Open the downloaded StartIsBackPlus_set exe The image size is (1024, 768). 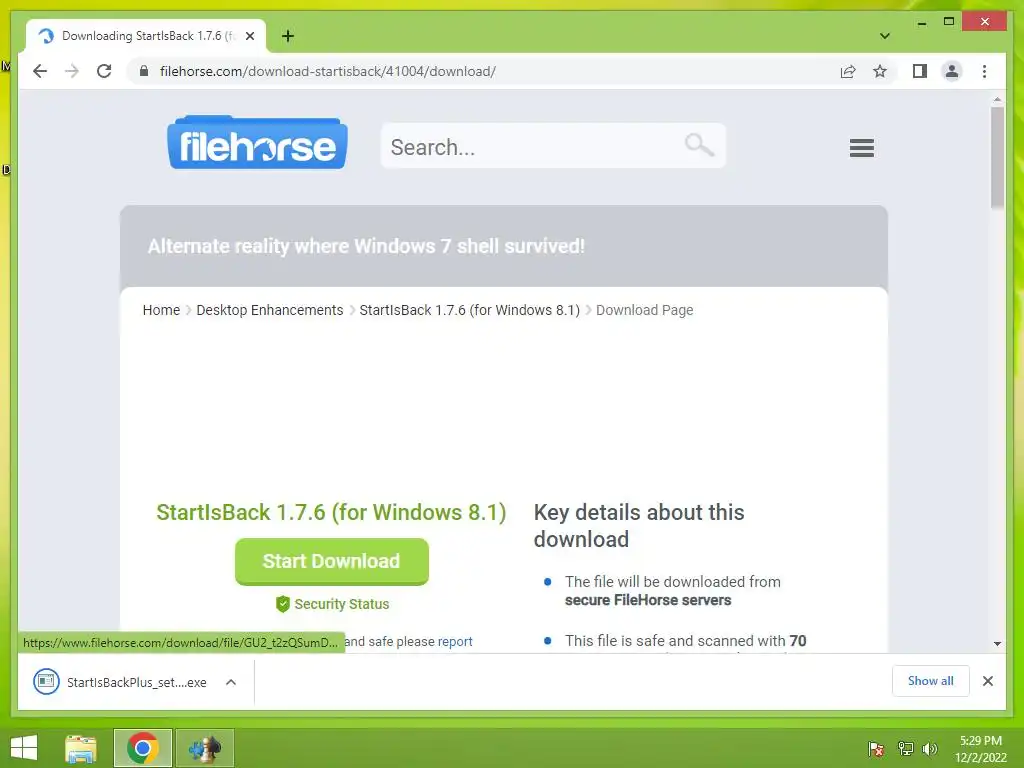(x=120, y=682)
